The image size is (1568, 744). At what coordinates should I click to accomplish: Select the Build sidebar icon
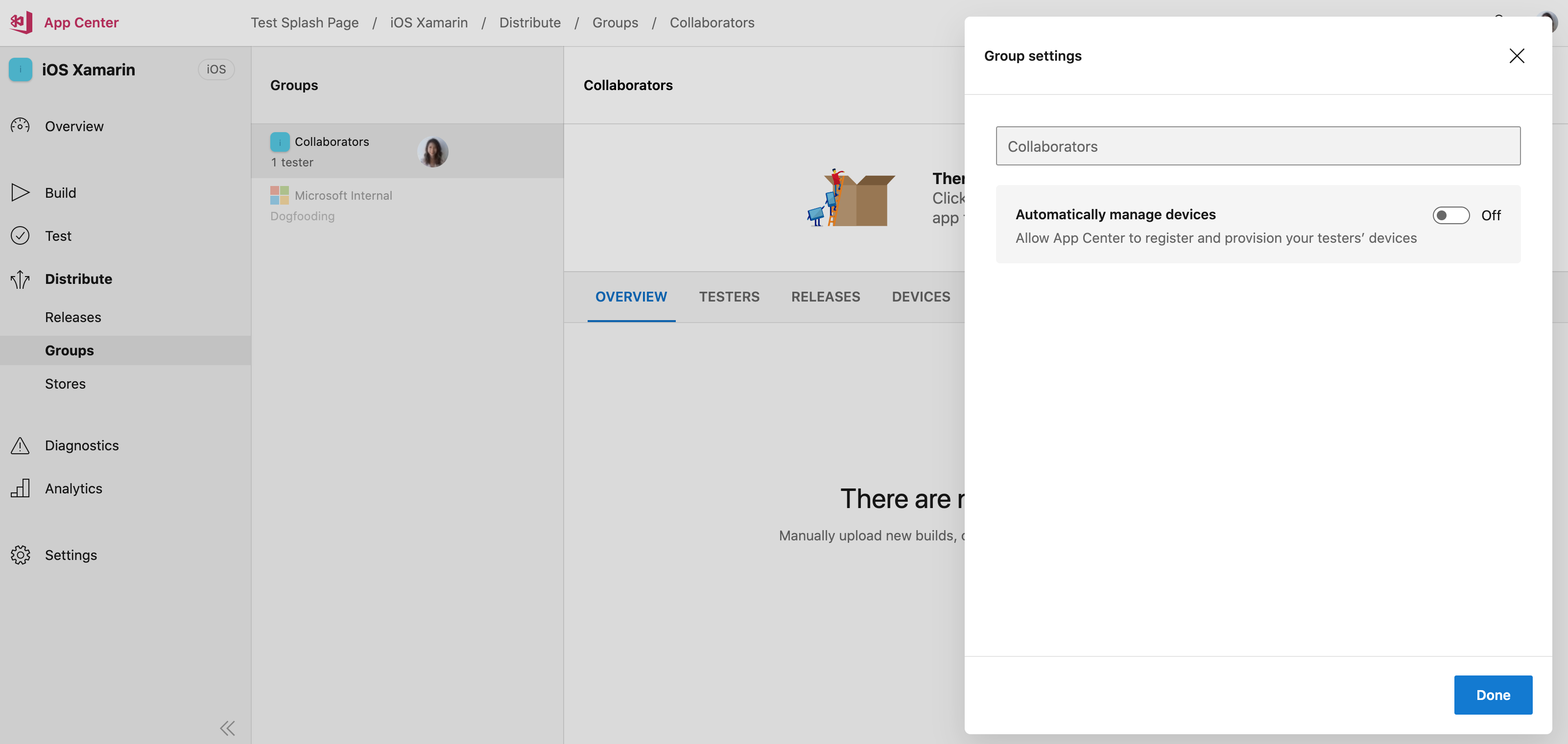coord(20,192)
